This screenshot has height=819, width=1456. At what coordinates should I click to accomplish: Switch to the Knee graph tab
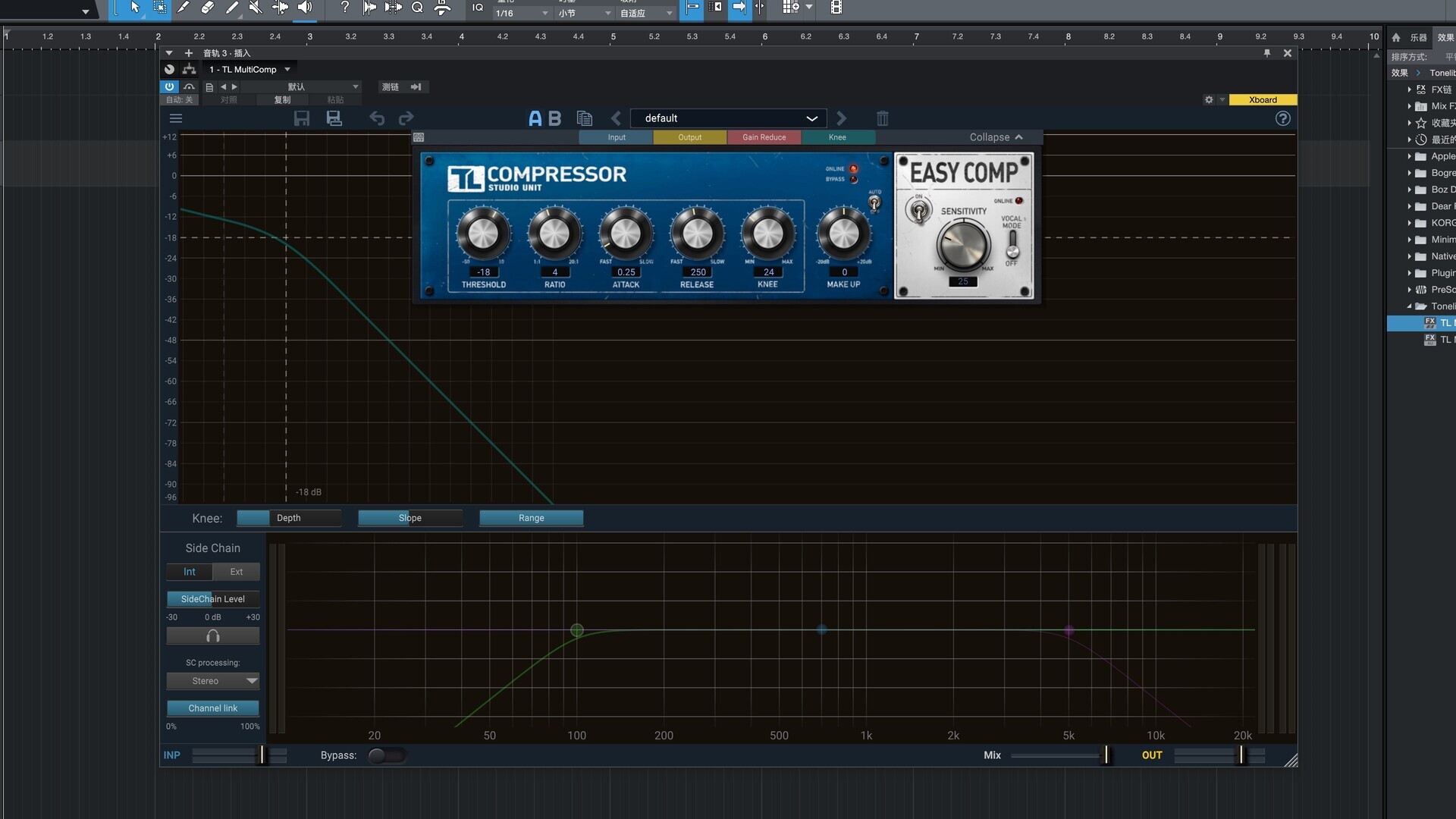click(x=837, y=137)
